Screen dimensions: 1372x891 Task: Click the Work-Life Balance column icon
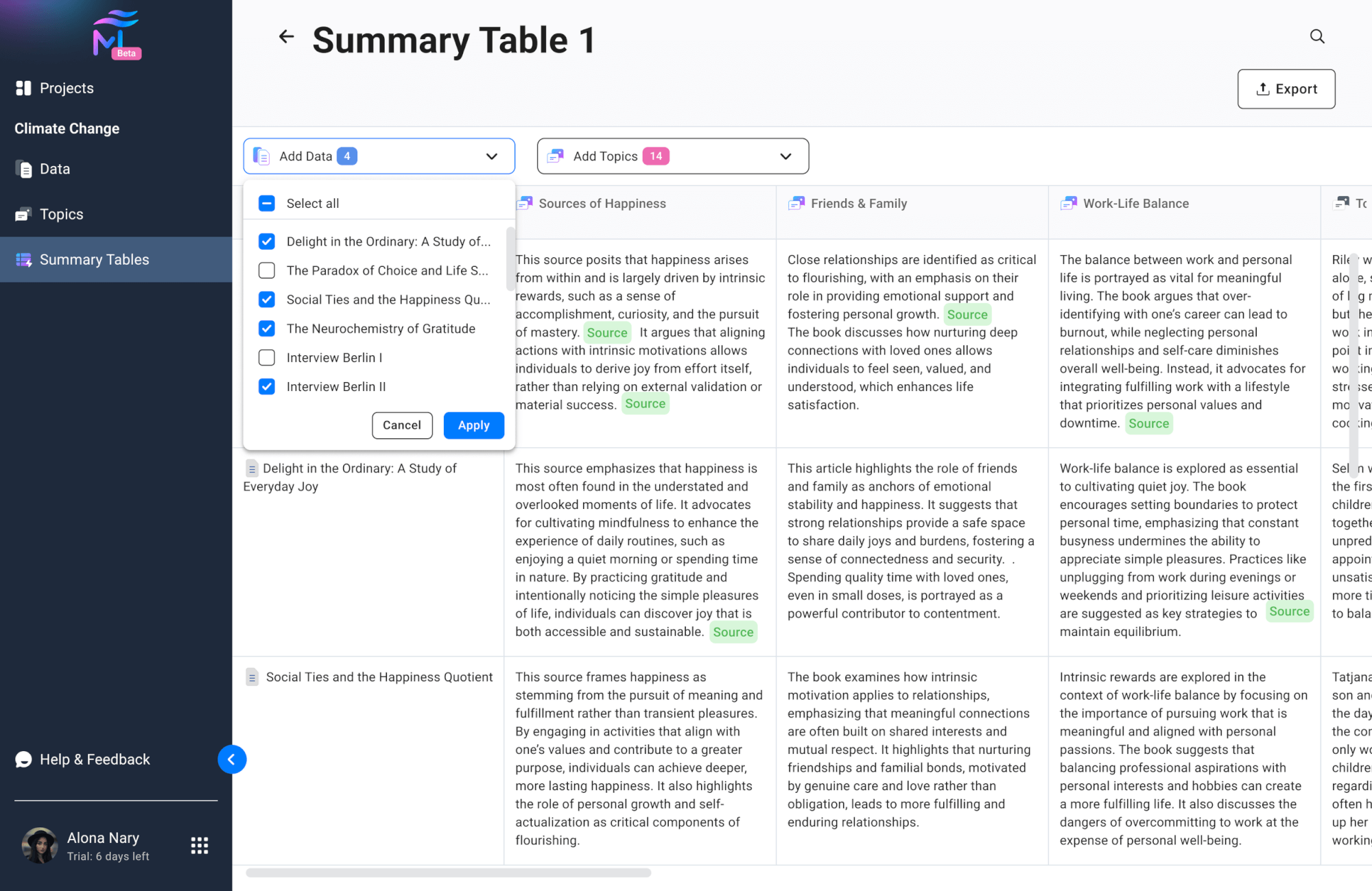1069,203
